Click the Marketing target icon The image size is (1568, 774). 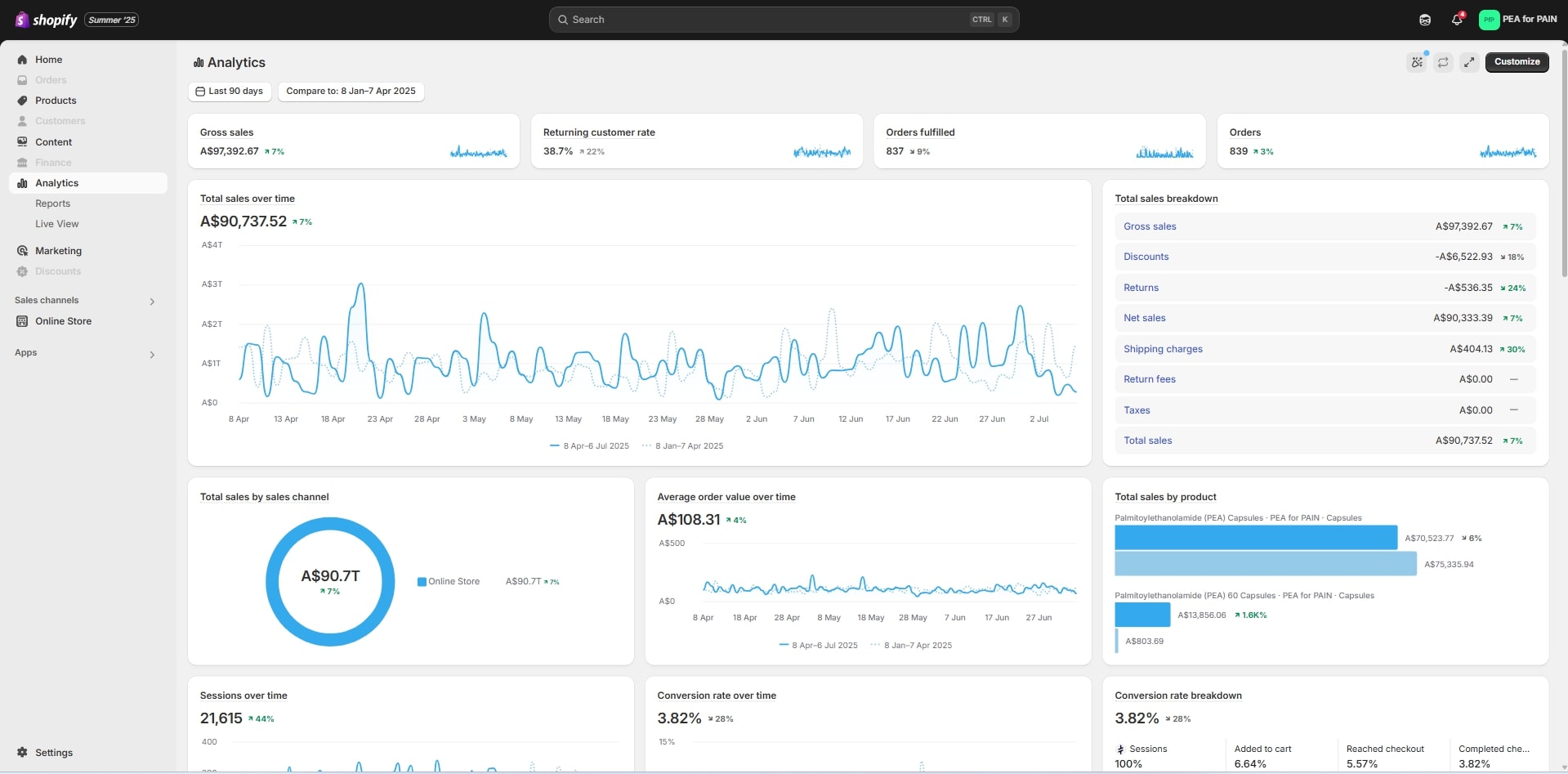(x=22, y=251)
